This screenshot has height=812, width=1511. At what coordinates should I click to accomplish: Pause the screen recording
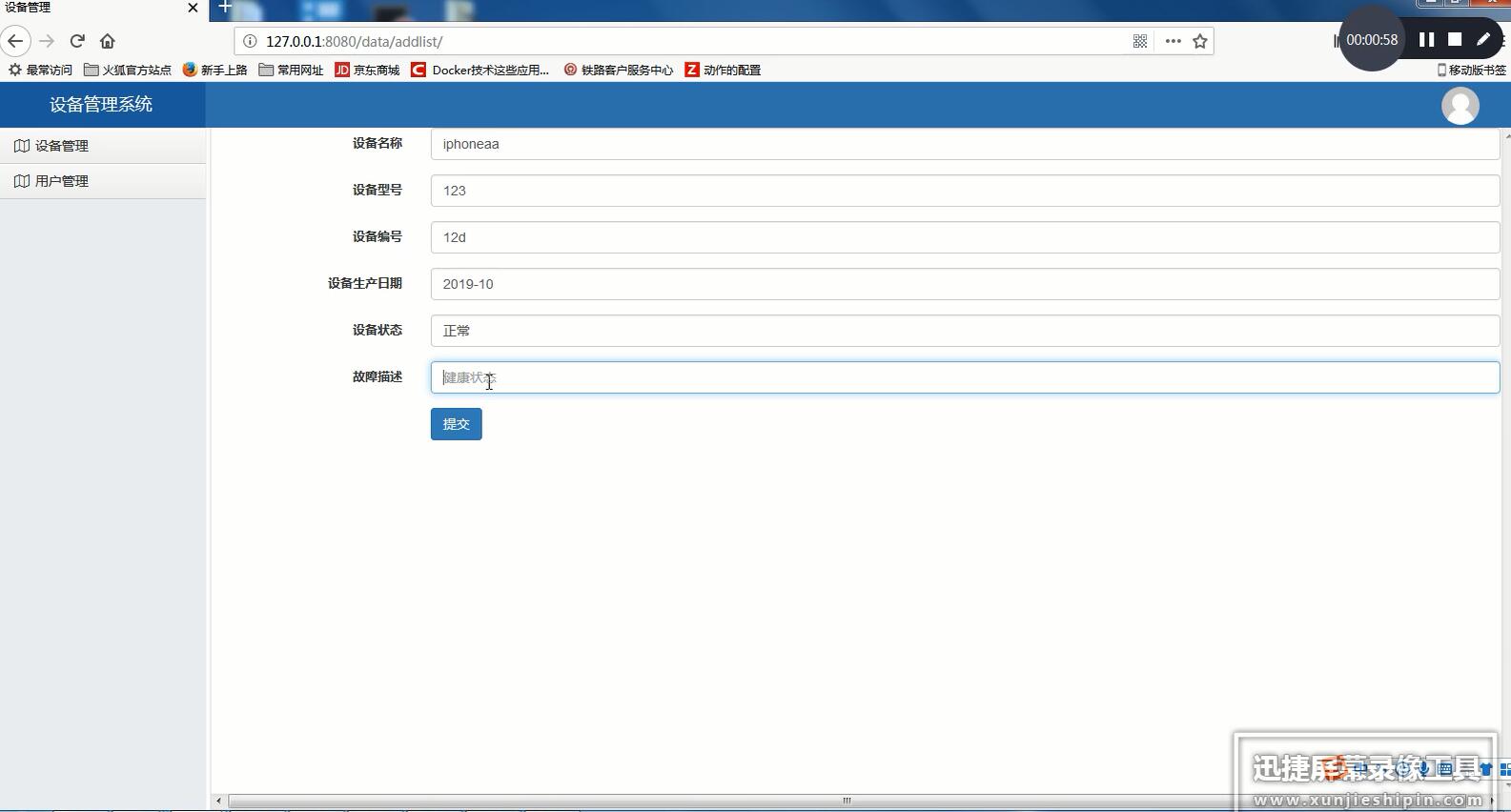pyautogui.click(x=1426, y=39)
